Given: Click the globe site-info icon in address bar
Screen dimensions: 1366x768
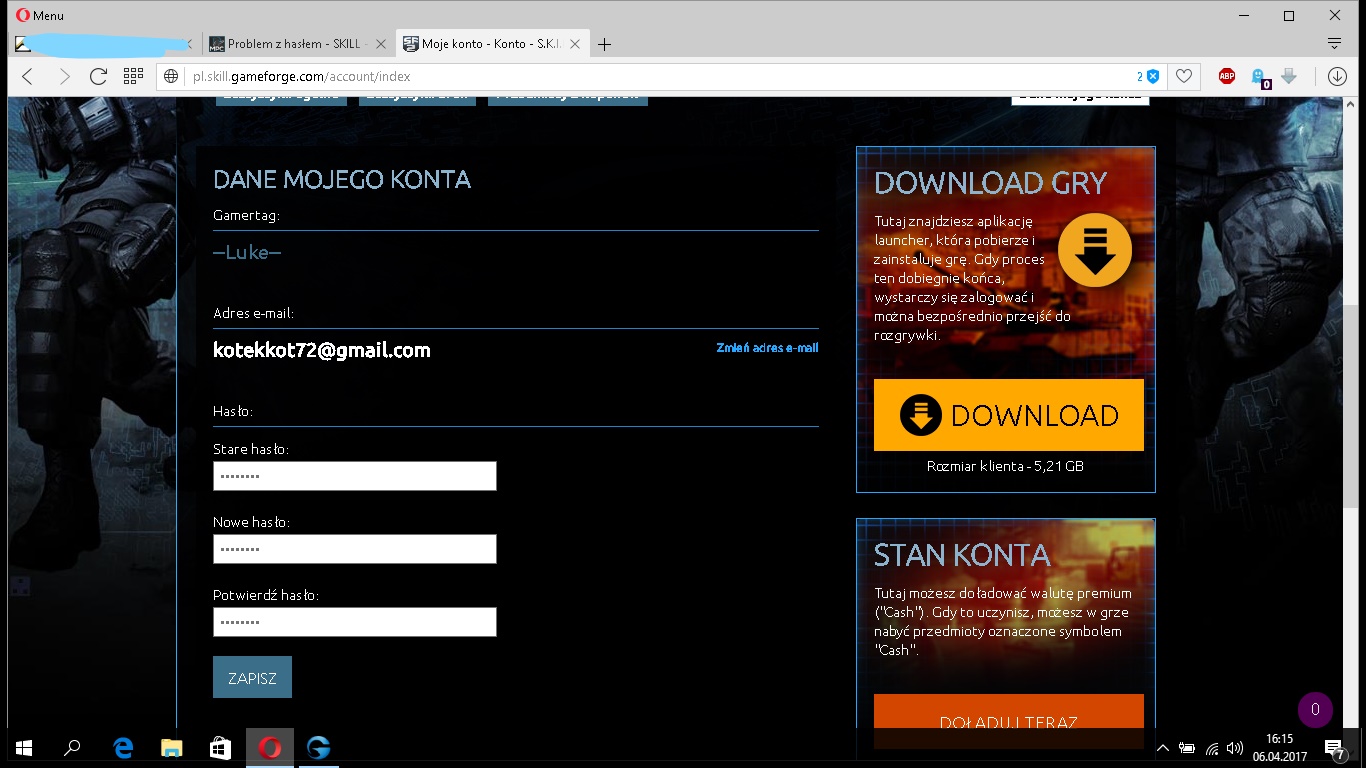Looking at the screenshot, I should click(171, 76).
